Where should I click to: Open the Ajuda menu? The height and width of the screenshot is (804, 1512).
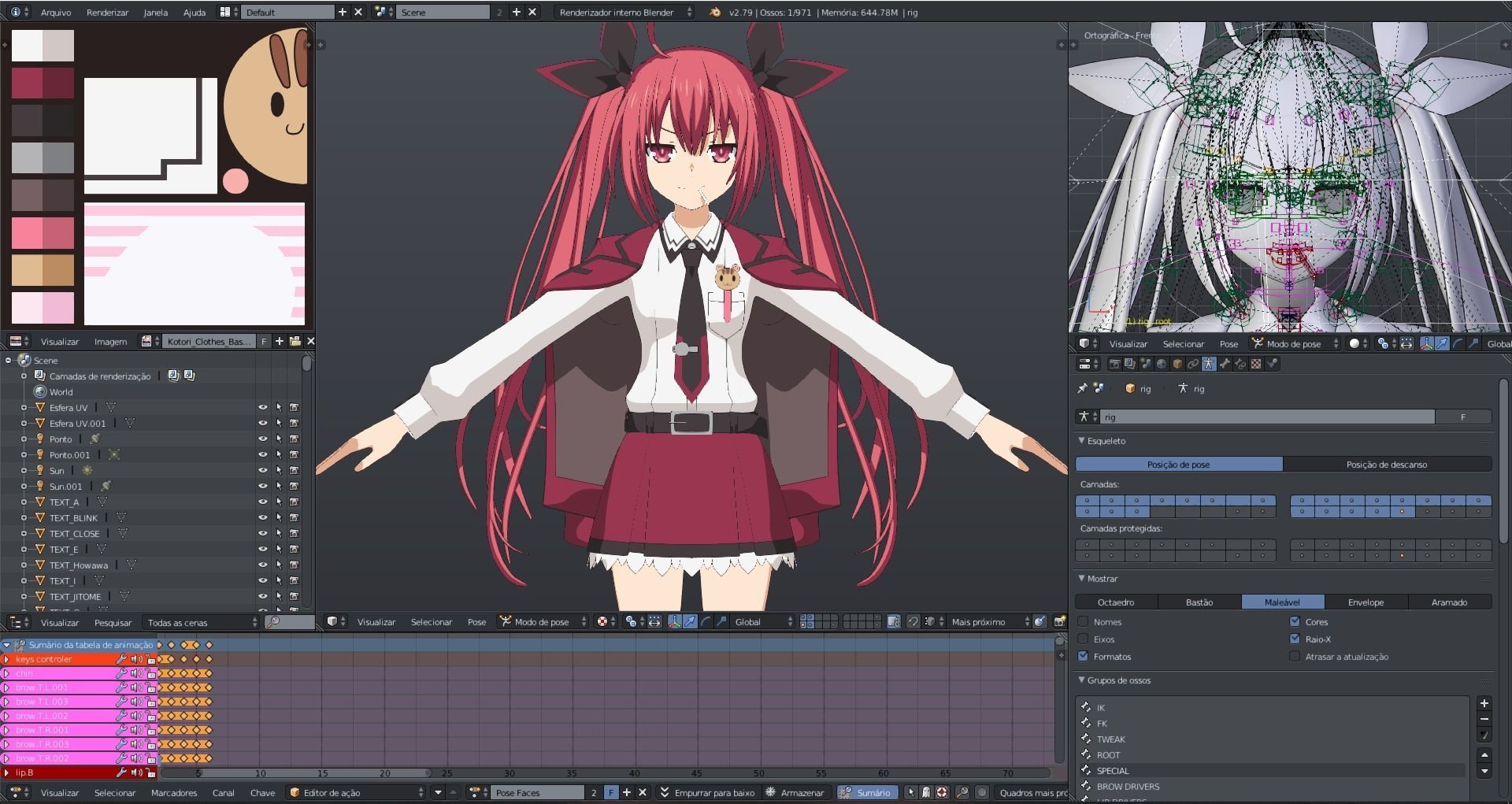point(194,13)
